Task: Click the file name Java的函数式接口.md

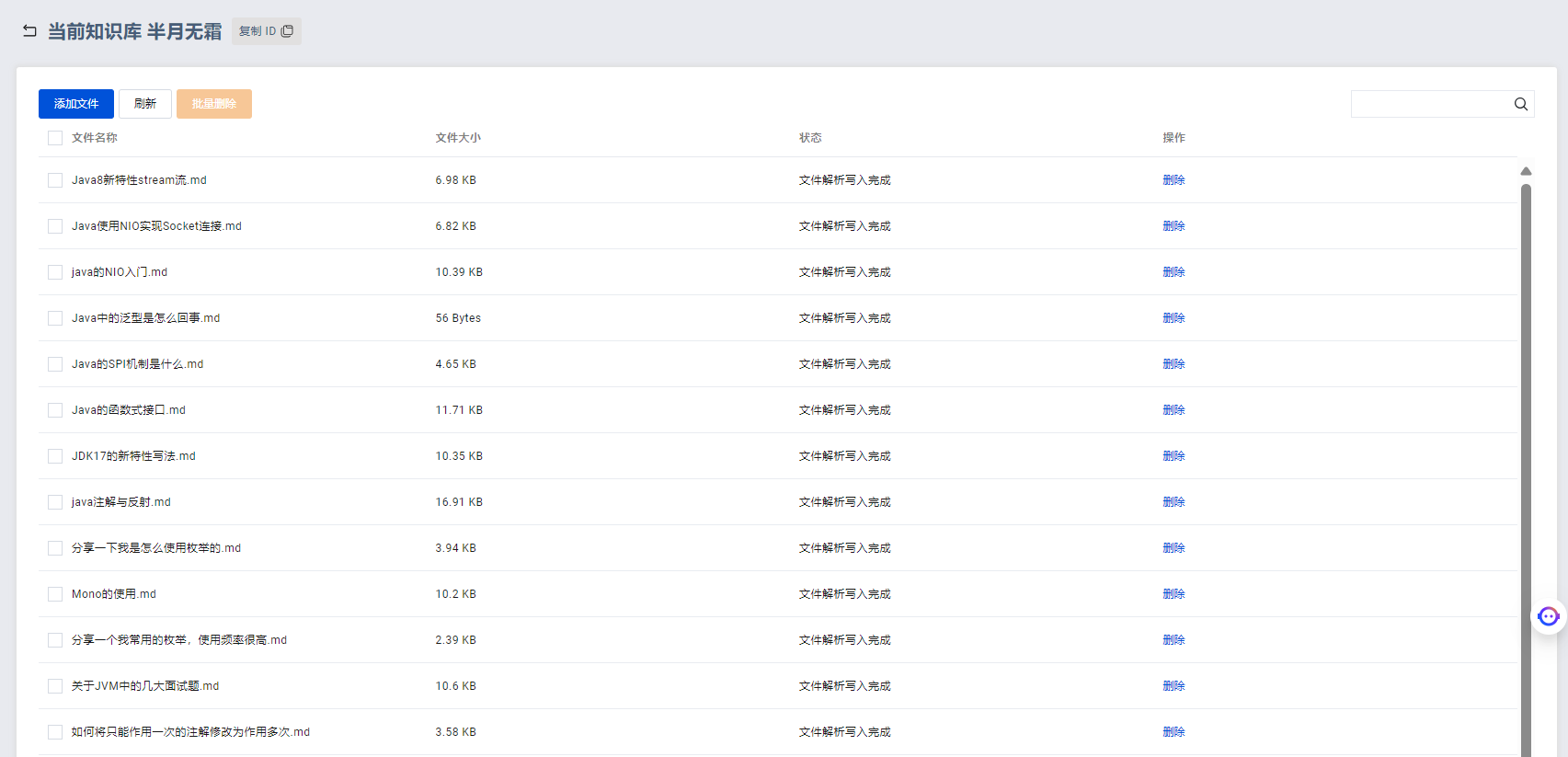Action: click(x=129, y=410)
